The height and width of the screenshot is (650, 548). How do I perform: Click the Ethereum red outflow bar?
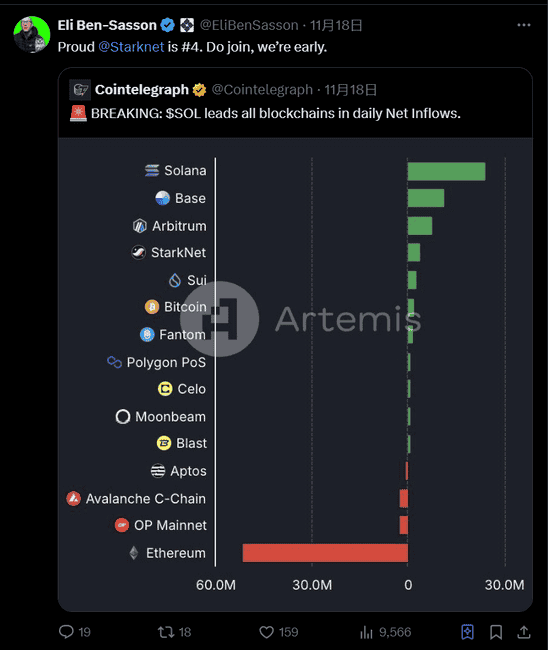(x=325, y=553)
